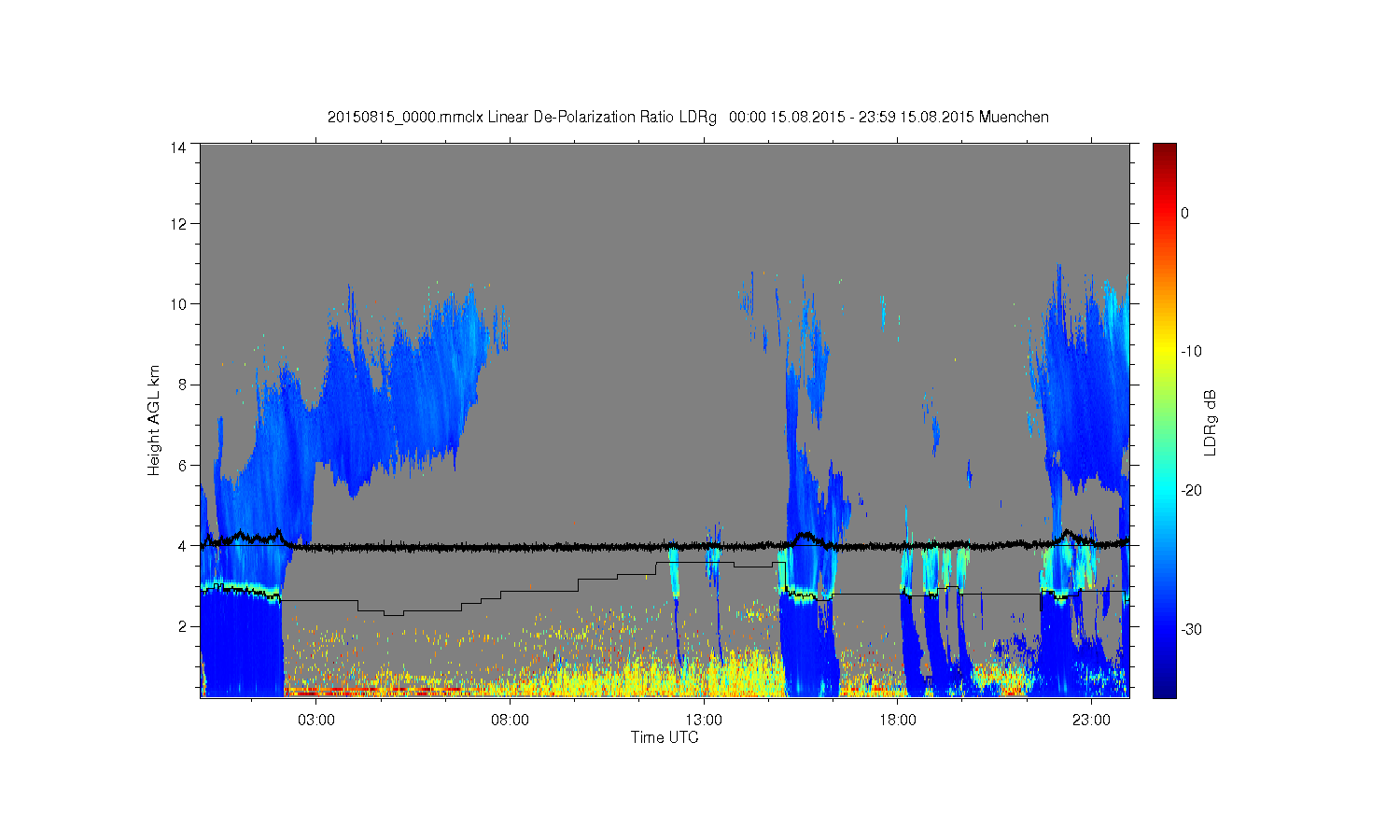1400x840 pixels.
Task: Click the height tick label 8
Action: [182, 385]
